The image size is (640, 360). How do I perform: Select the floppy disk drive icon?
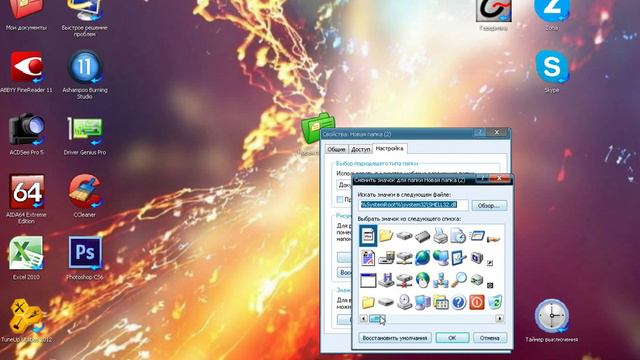point(386,280)
